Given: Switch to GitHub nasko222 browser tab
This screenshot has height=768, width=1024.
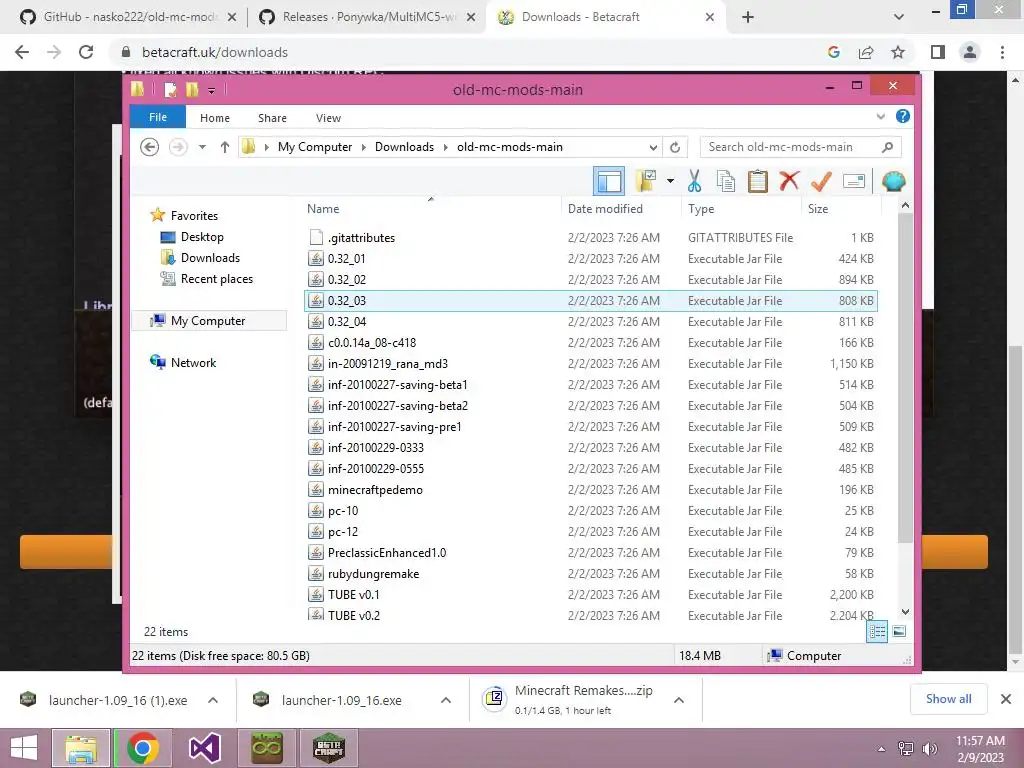Looking at the screenshot, I should pos(128,17).
